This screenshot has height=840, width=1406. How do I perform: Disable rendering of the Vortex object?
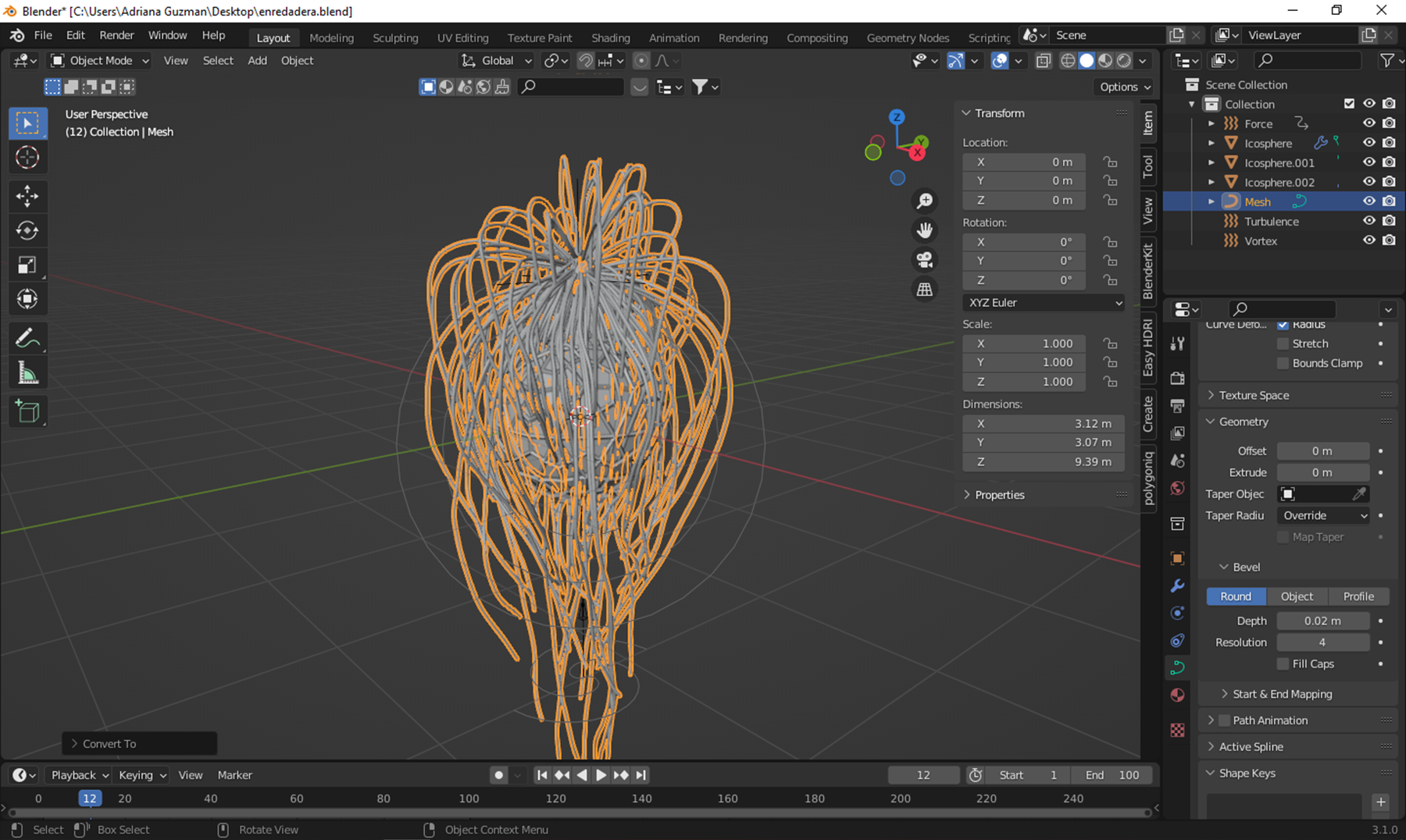coord(1389,240)
